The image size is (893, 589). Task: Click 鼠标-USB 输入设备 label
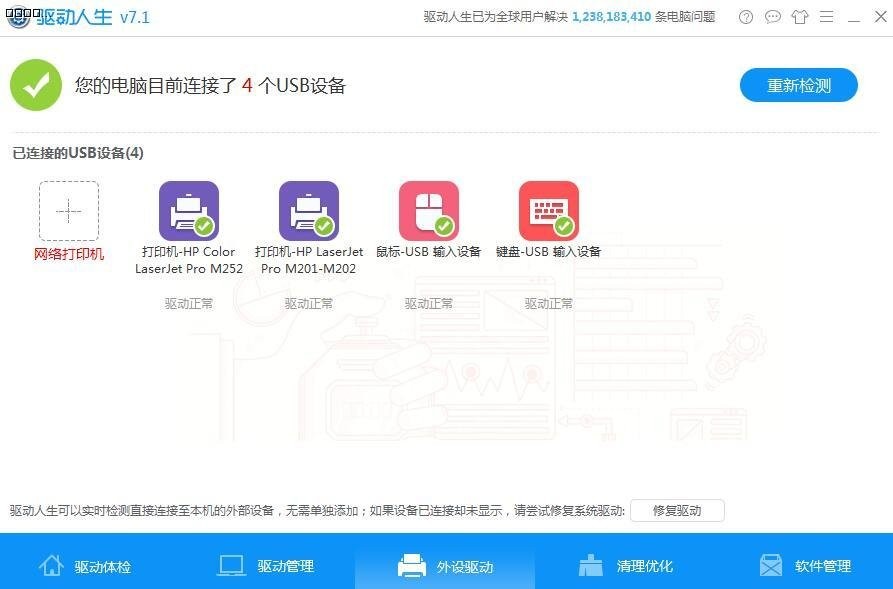pyautogui.click(x=429, y=252)
